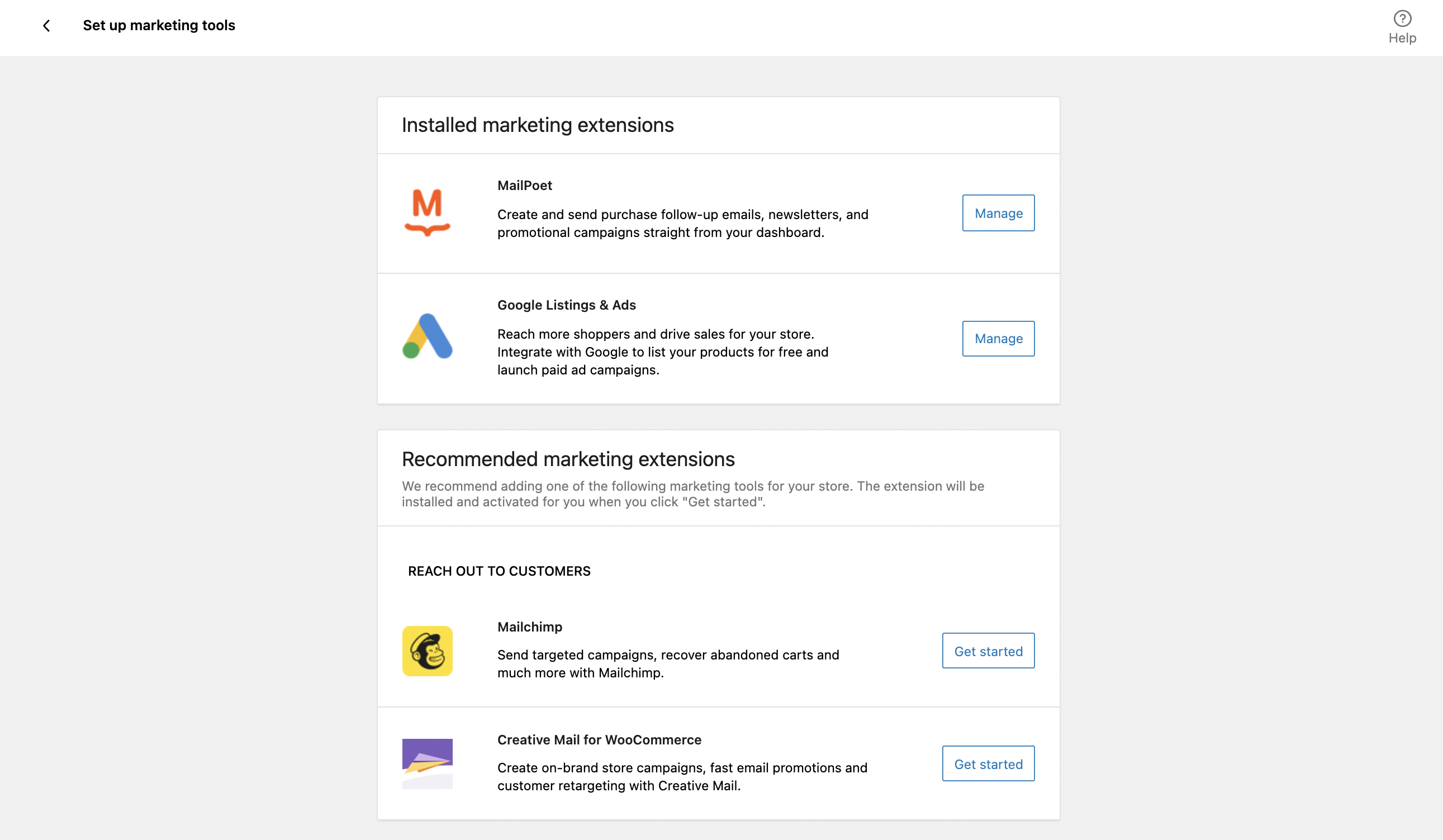Click the Set up marketing tools heading

tap(159, 26)
